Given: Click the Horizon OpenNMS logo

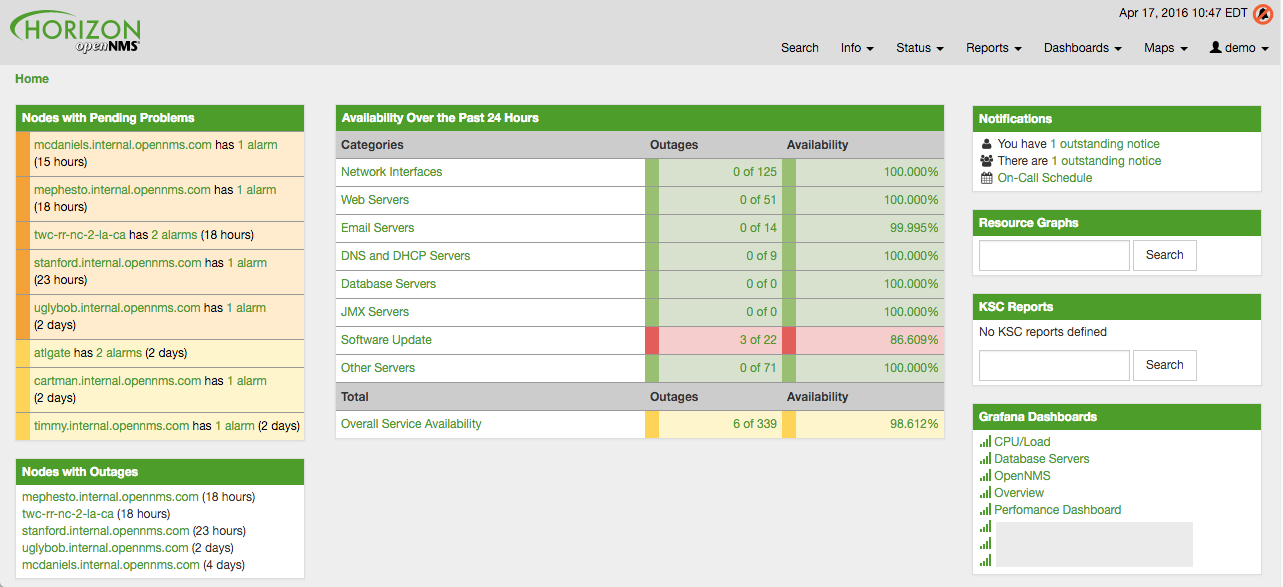Looking at the screenshot, I should [76, 32].
